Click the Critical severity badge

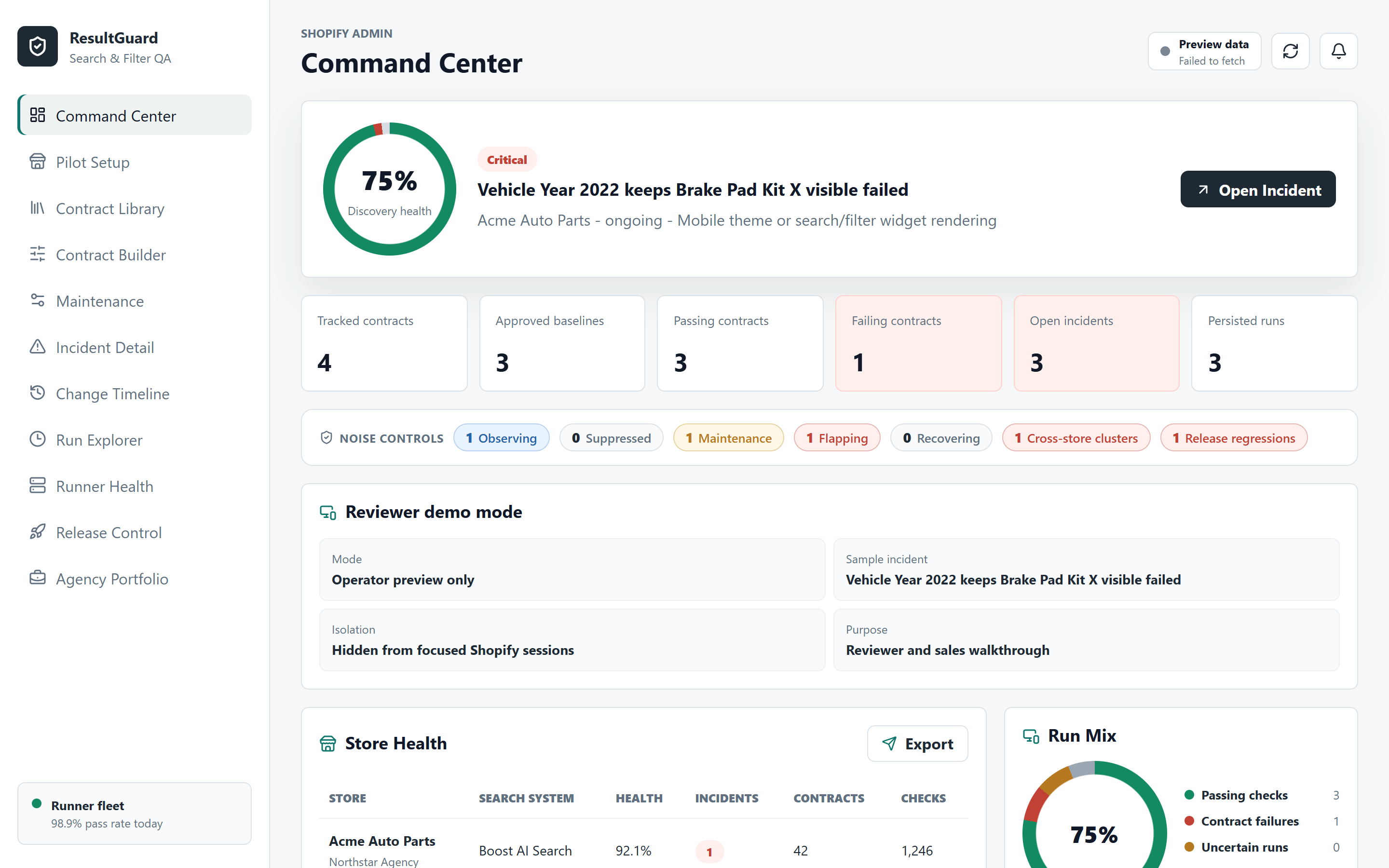click(x=507, y=160)
